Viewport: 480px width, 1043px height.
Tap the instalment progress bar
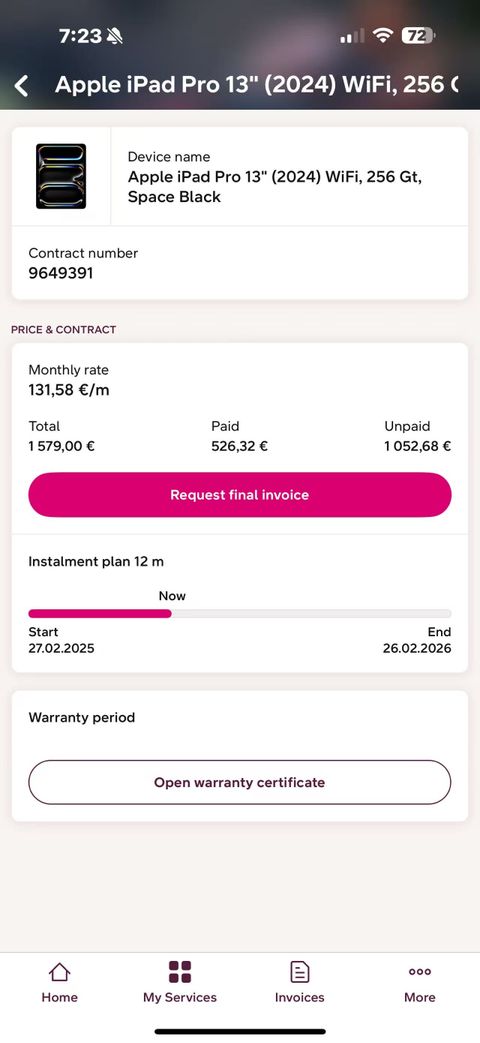point(239,613)
